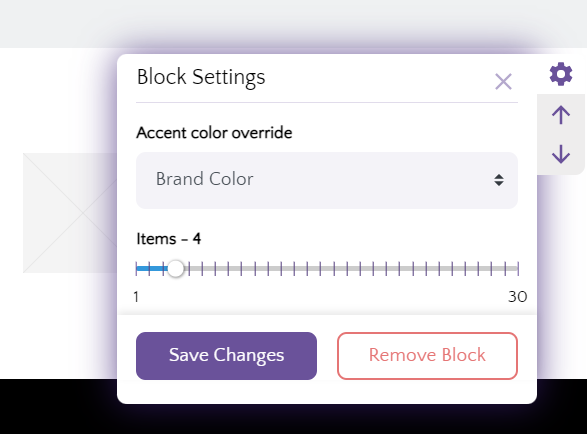Open the Brand Color dropdown
Viewport: 587px width, 434px height.
[327, 180]
